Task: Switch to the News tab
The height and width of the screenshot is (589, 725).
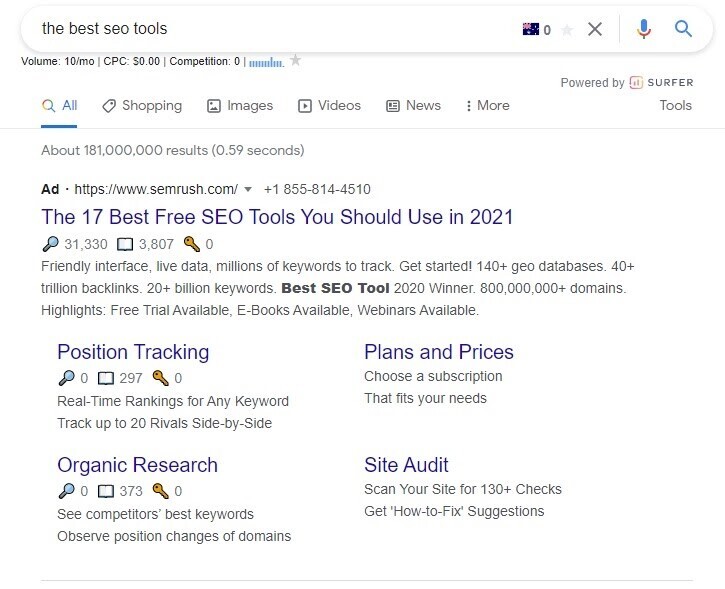Action: pyautogui.click(x=413, y=105)
